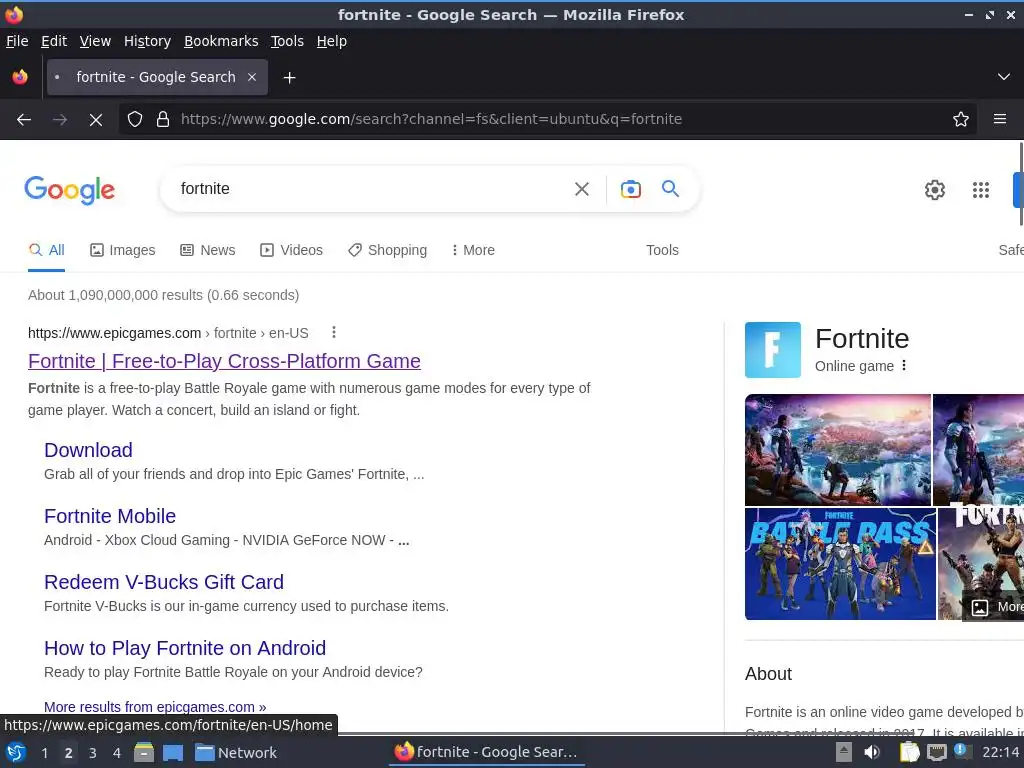Image resolution: width=1024 pixels, height=768 pixels.
Task: Switch to the Images results tab
Action: click(123, 250)
